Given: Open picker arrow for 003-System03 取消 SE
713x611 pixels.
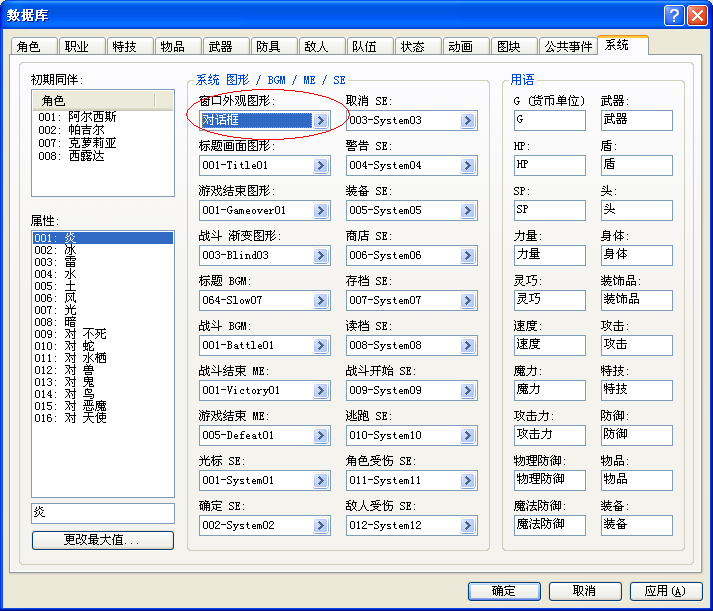Looking at the screenshot, I should pos(468,120).
